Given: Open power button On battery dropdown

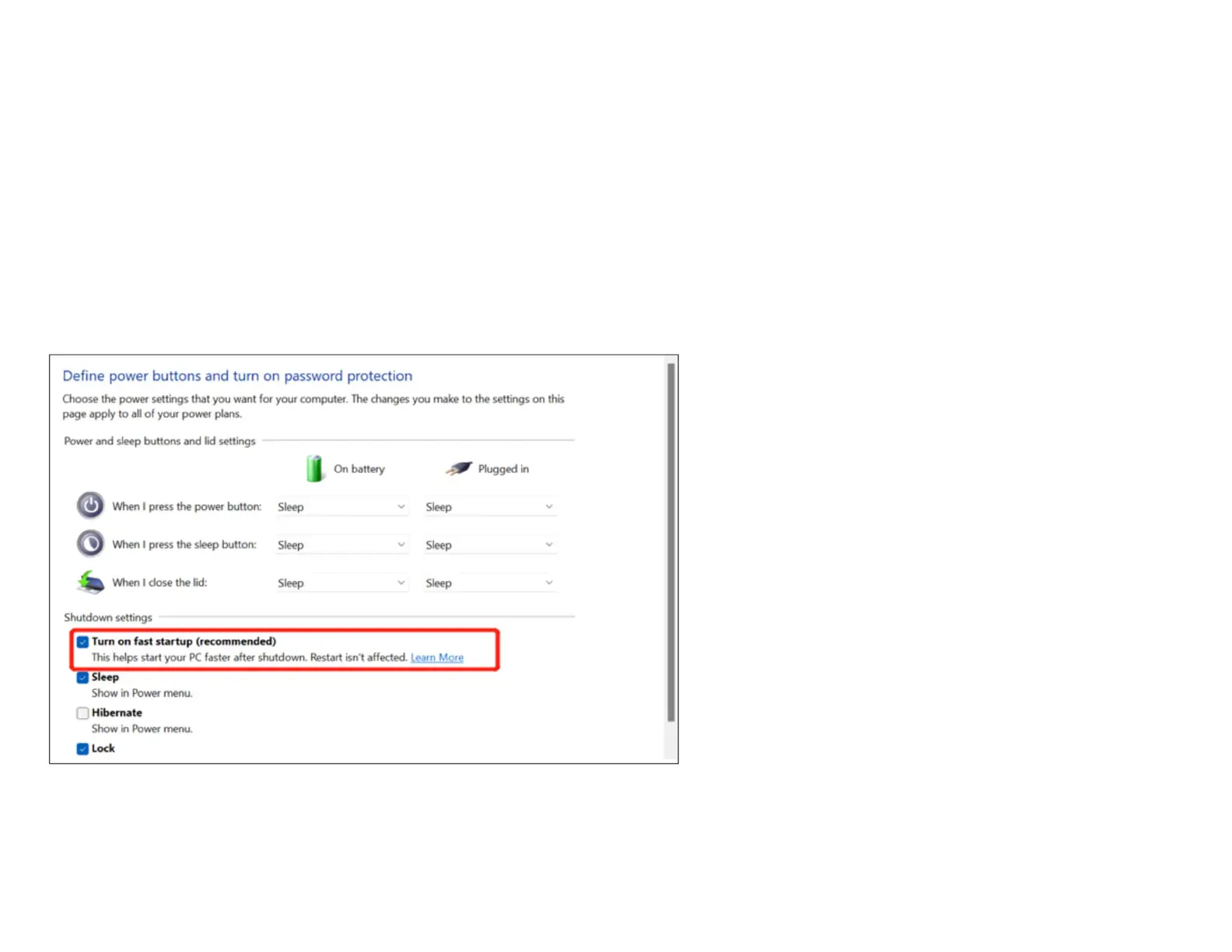Looking at the screenshot, I should point(341,507).
